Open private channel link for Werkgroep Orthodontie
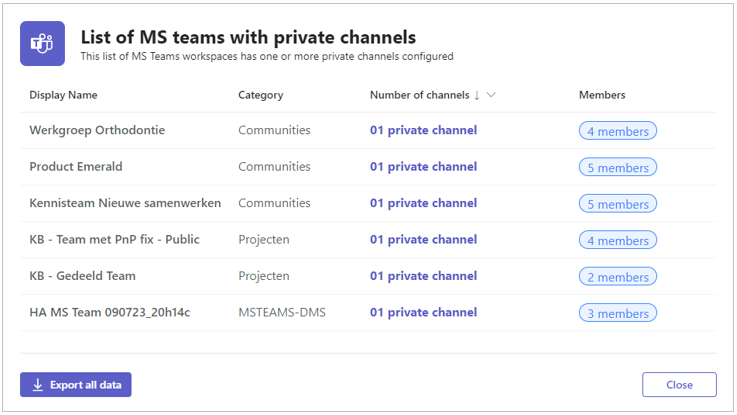Viewport: 737px width, 415px height. [423, 130]
